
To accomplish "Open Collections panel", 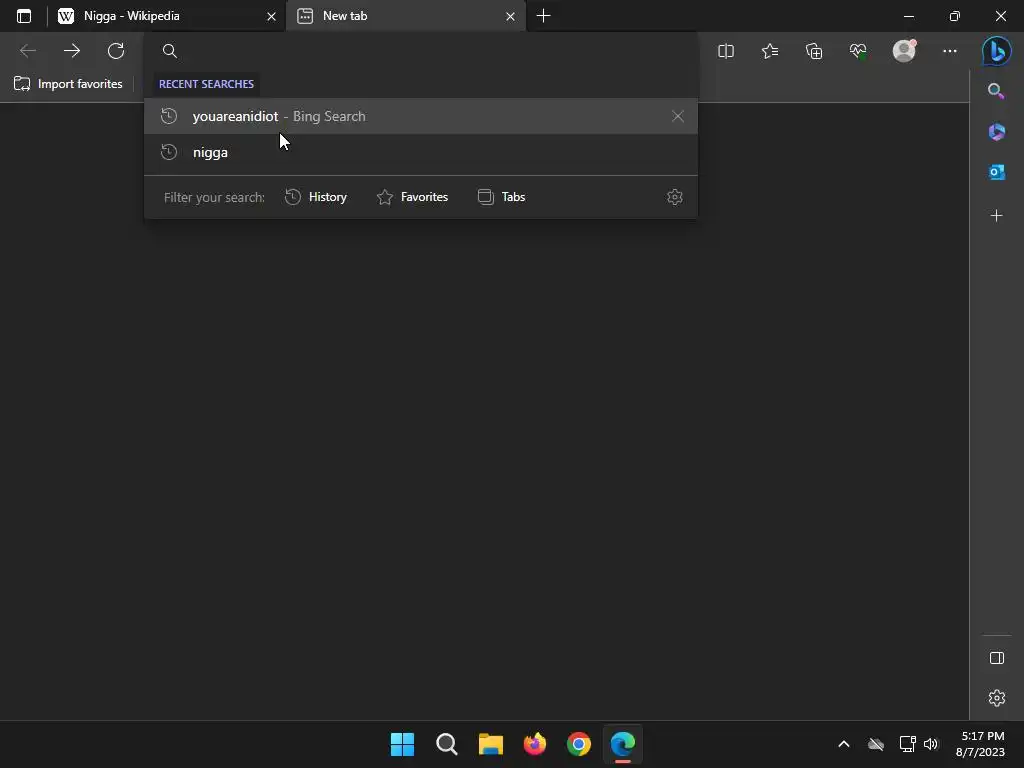I will 814,51.
